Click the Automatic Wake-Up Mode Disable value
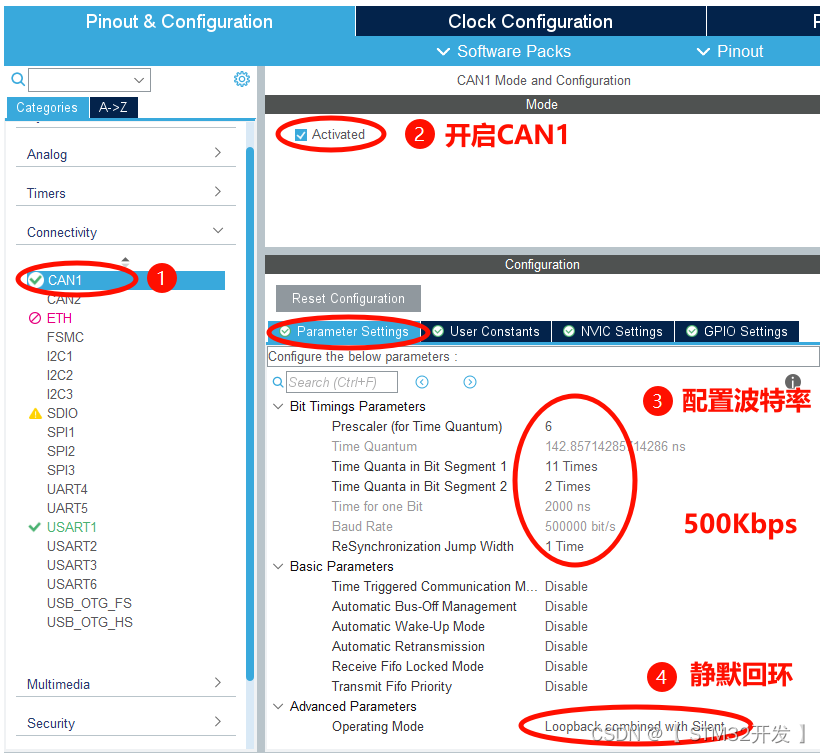 pos(566,626)
